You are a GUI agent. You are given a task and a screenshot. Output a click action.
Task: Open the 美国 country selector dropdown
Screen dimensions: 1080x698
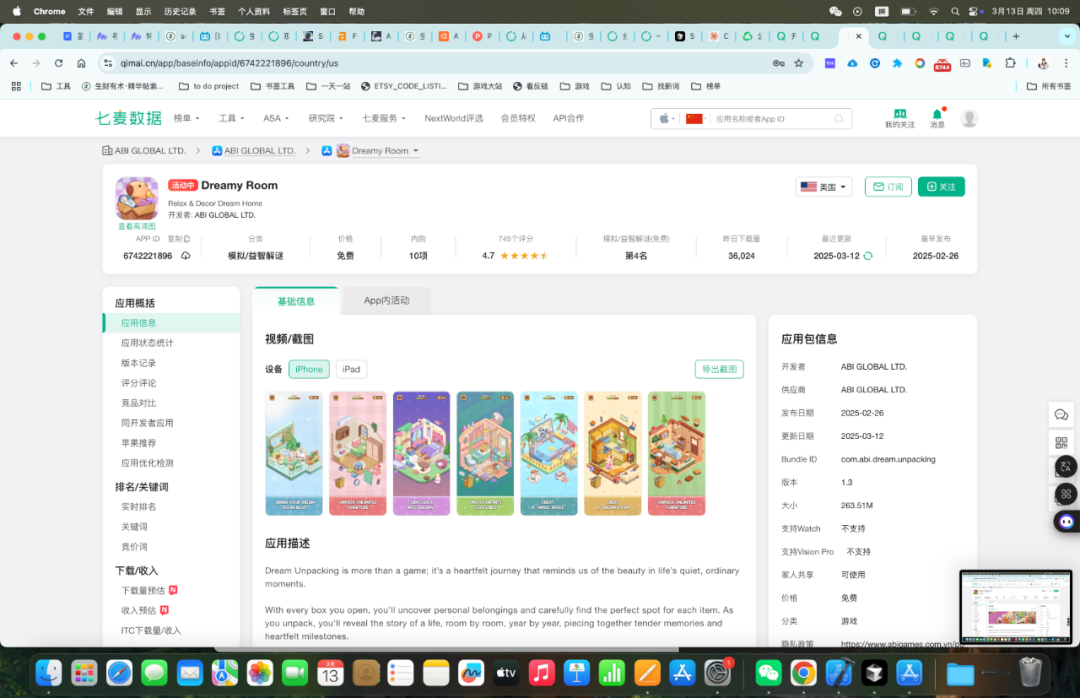(824, 187)
